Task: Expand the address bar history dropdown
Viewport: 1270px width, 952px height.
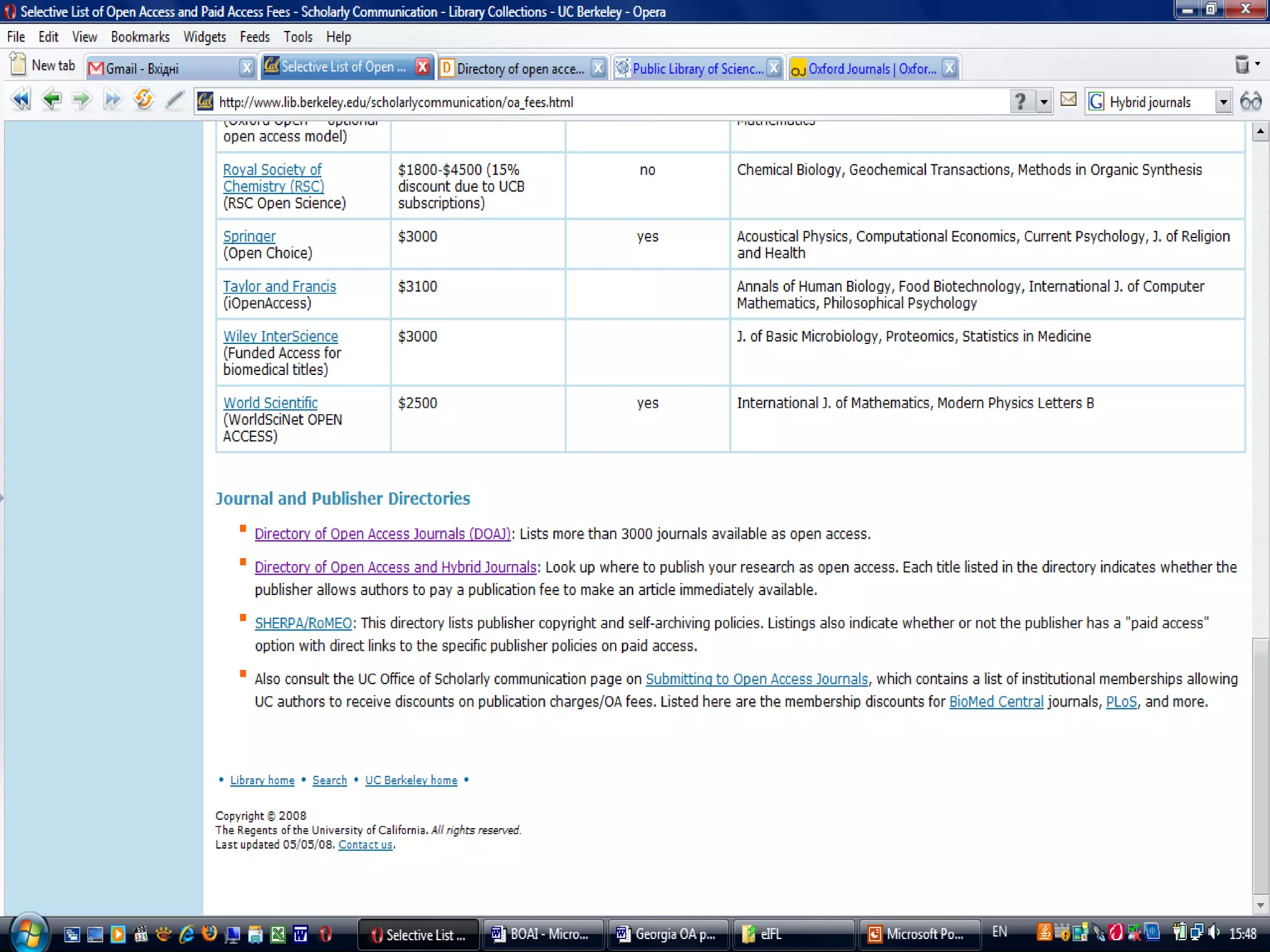Action: (1044, 102)
